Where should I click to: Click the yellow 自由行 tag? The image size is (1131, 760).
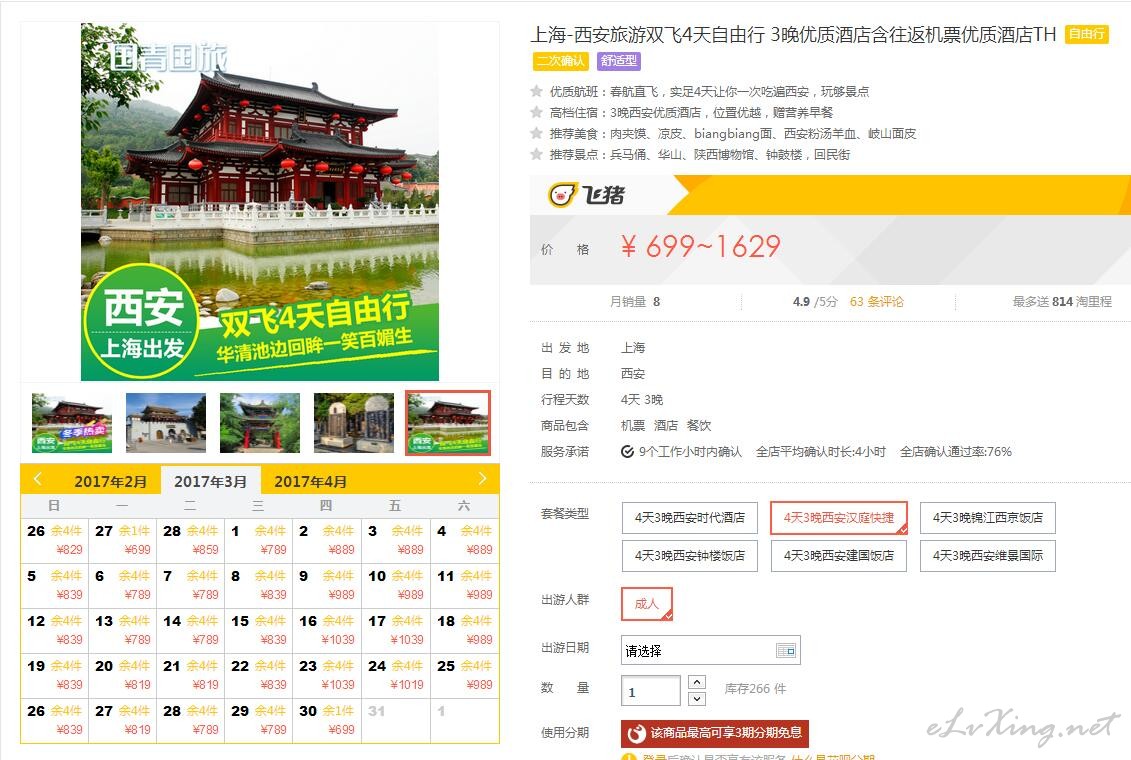click(x=1086, y=34)
